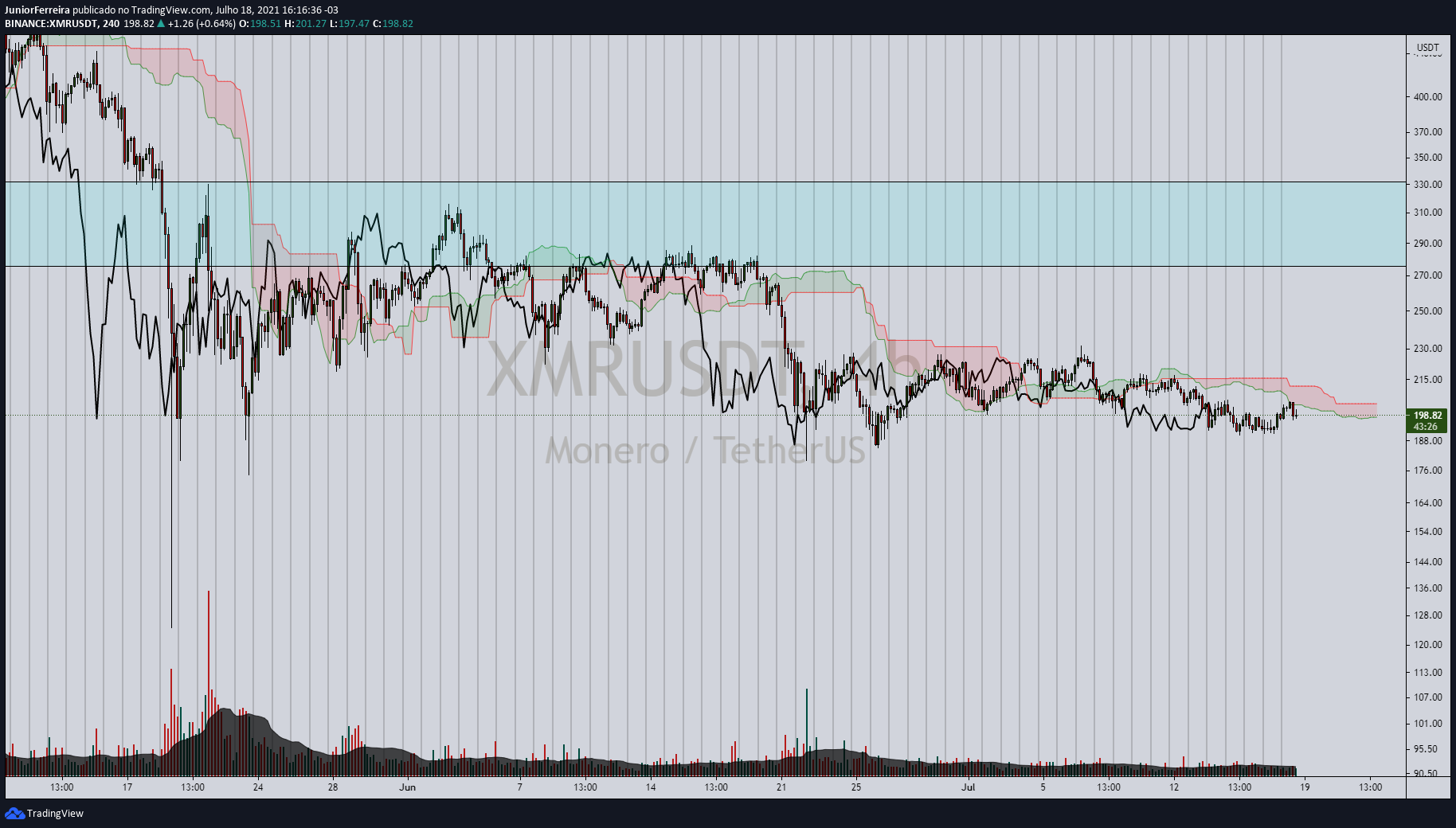Click the 250.00 price axis label
The height and width of the screenshot is (828, 1456).
coord(1427,311)
